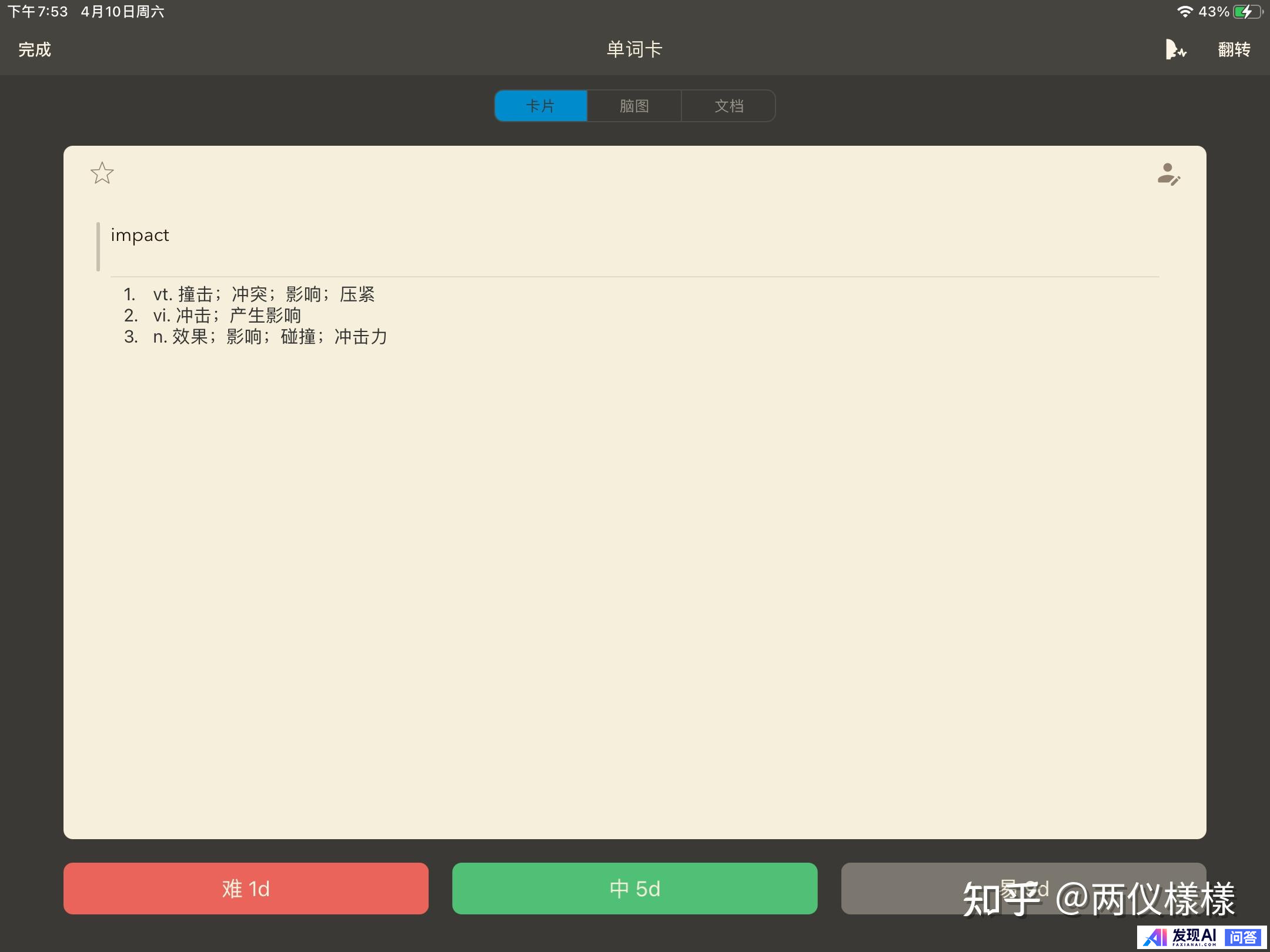Image resolution: width=1270 pixels, height=952 pixels.
Task: Tap the Wi-Fi status icon
Action: [x=1184, y=12]
